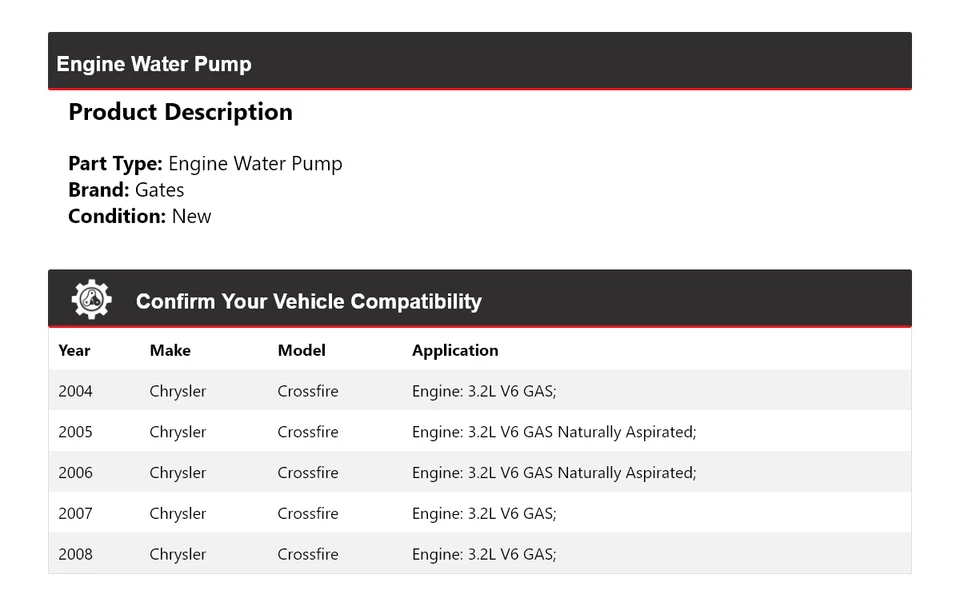The height and width of the screenshot is (606, 960).
Task: Click the Make column header
Action: [x=170, y=350]
